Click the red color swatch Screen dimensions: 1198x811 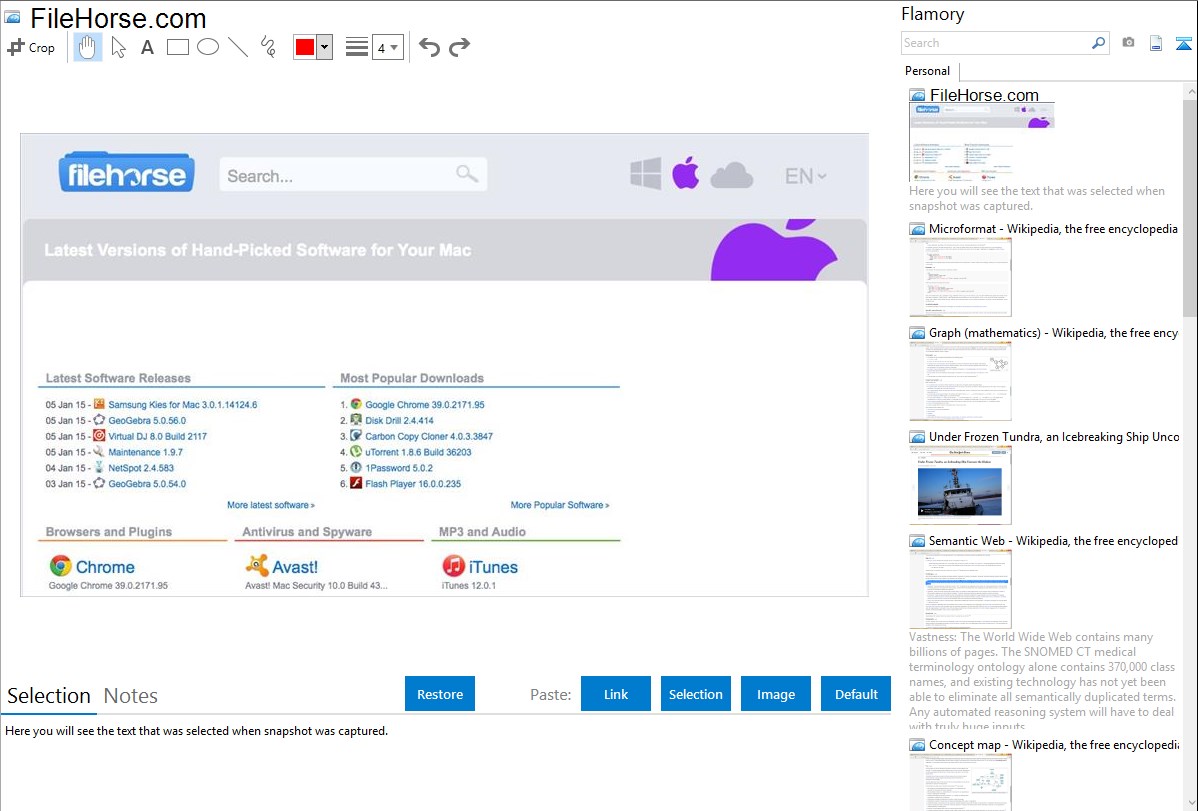[305, 47]
